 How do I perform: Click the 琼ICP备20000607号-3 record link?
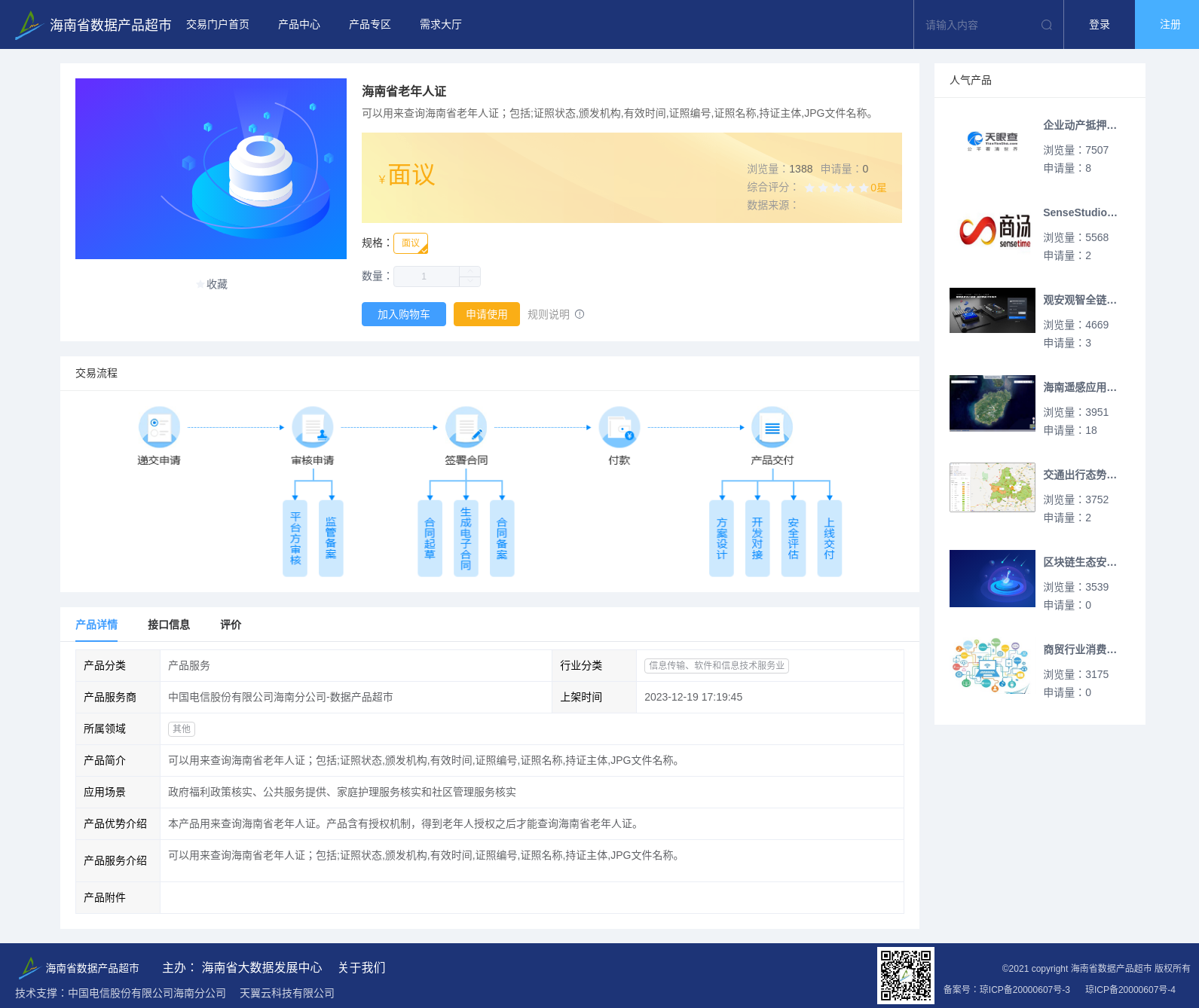(x=1025, y=989)
